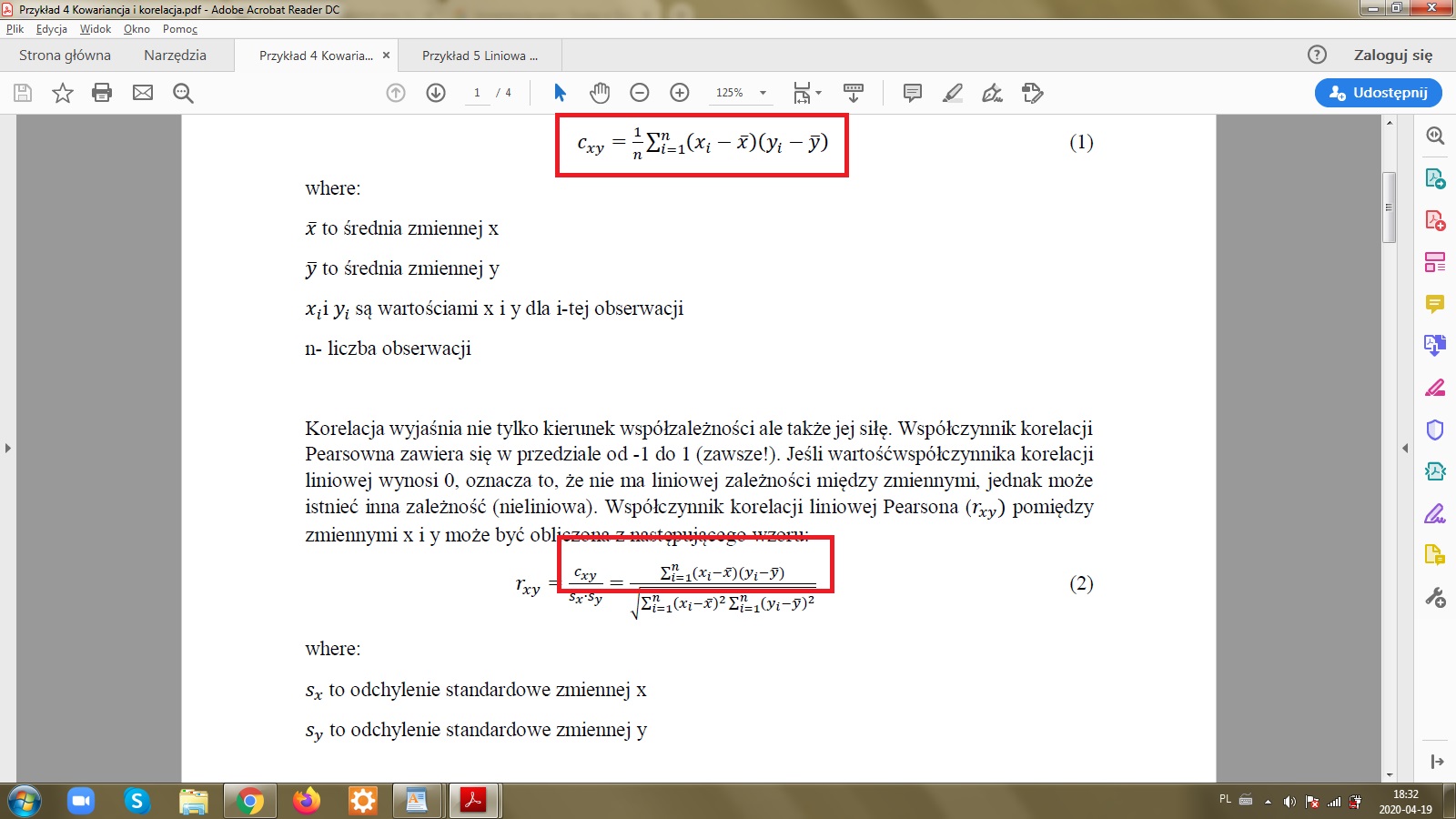The image size is (1456, 819).
Task: Click the vertical scrollbar thumb
Action: point(1390,207)
